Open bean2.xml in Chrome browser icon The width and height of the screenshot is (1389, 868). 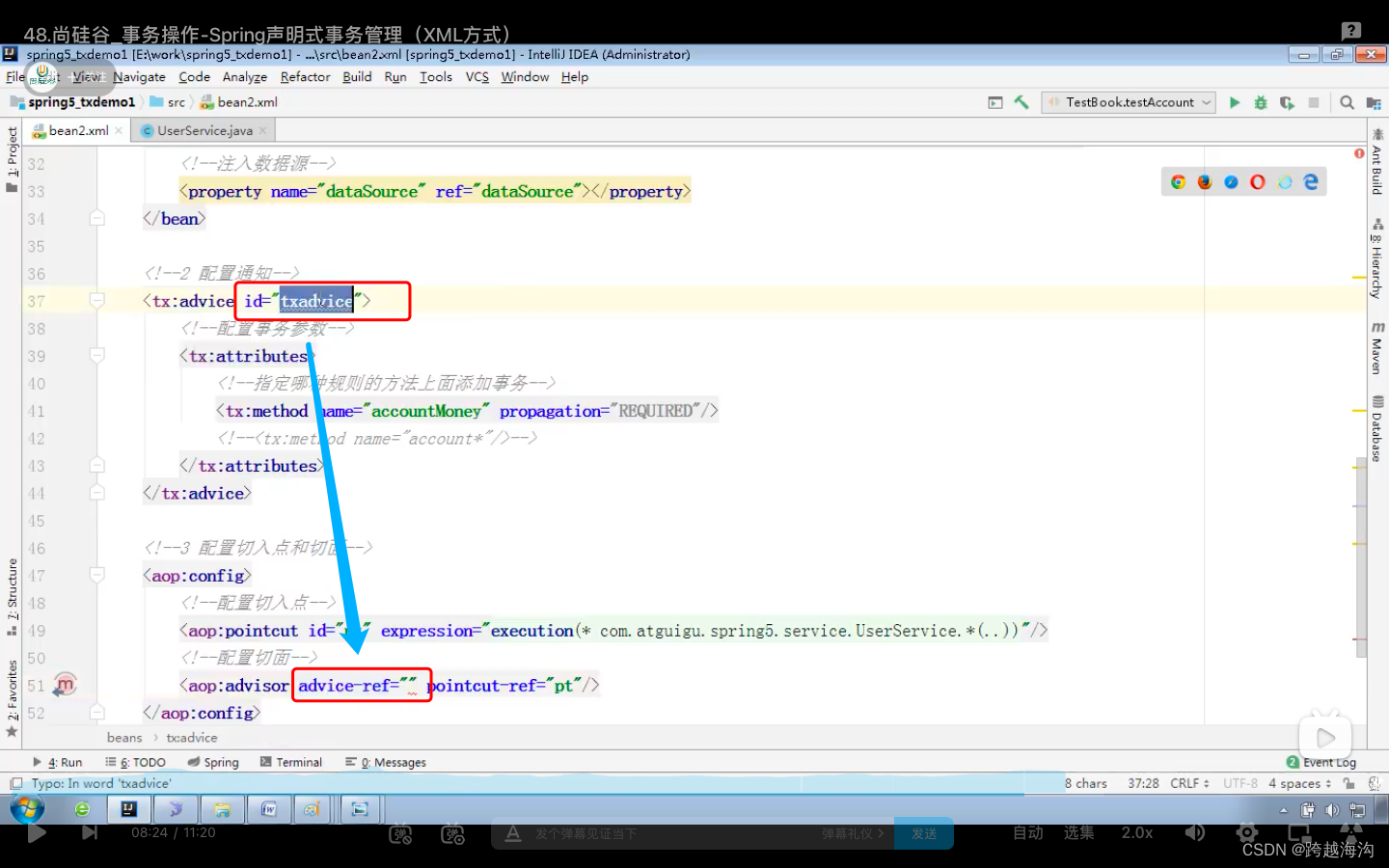pos(1178,181)
